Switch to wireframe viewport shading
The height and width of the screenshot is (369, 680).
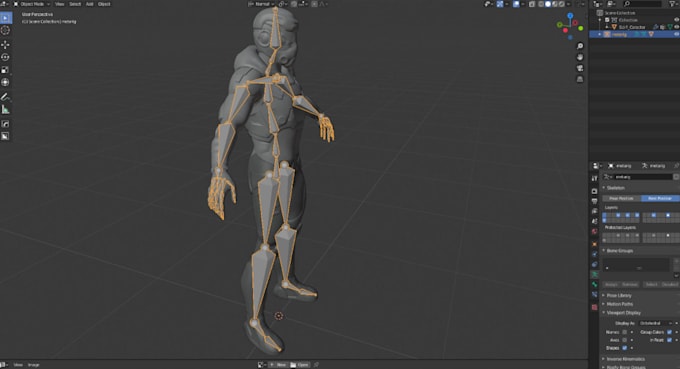point(541,4)
